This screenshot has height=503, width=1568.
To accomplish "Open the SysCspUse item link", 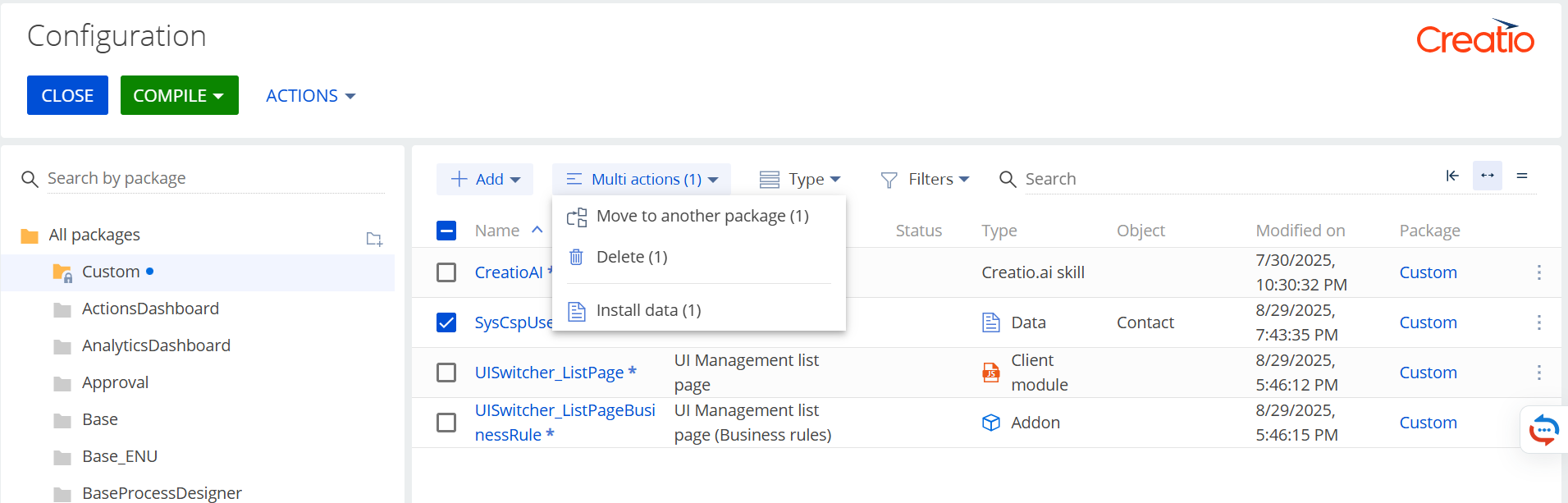I will click(514, 322).
